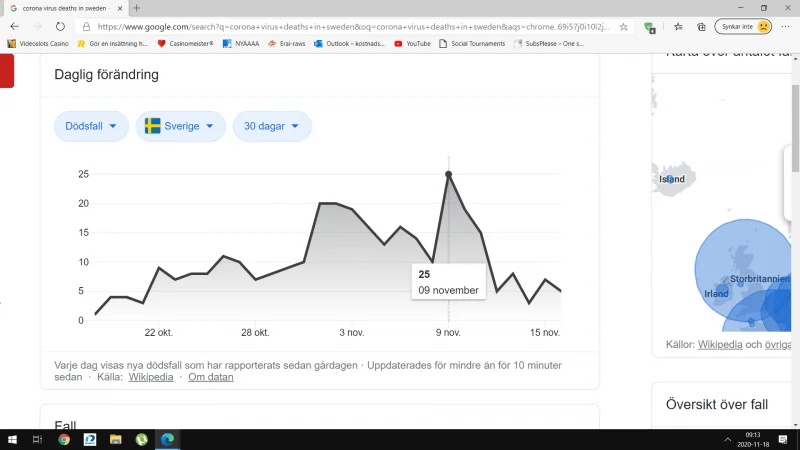Open the Windows Start menu
Screen dimensions: 800x450
[x=12, y=439]
